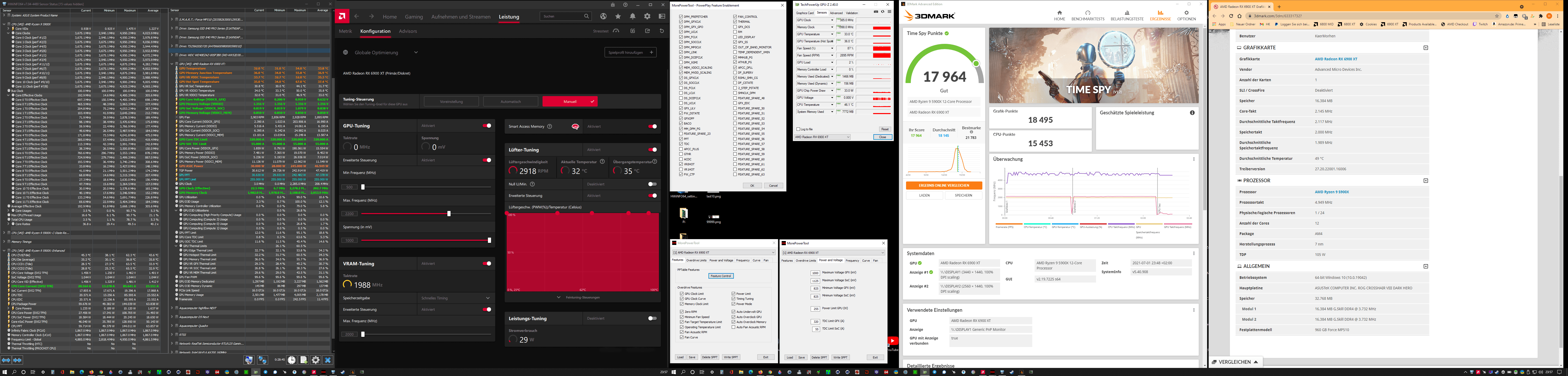Image resolution: width=1568 pixels, height=376 pixels.
Task: Click the Max. Frequenz (MHz) GPU slider handle
Action: coord(449,214)
